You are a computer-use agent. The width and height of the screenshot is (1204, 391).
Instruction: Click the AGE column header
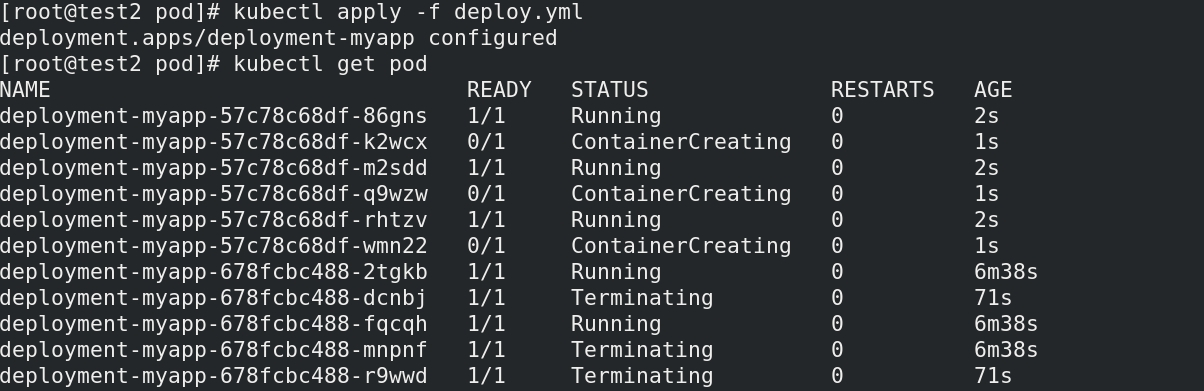click(x=993, y=90)
